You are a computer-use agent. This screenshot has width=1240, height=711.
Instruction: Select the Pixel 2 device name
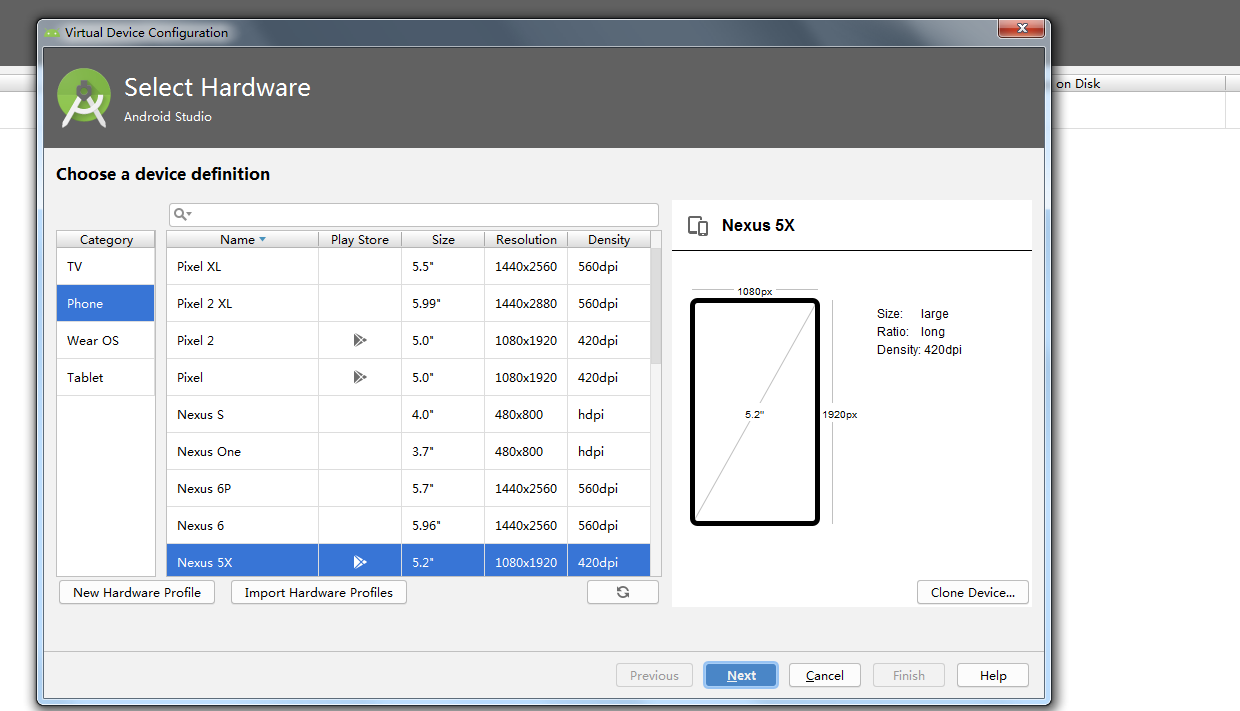(x=195, y=340)
